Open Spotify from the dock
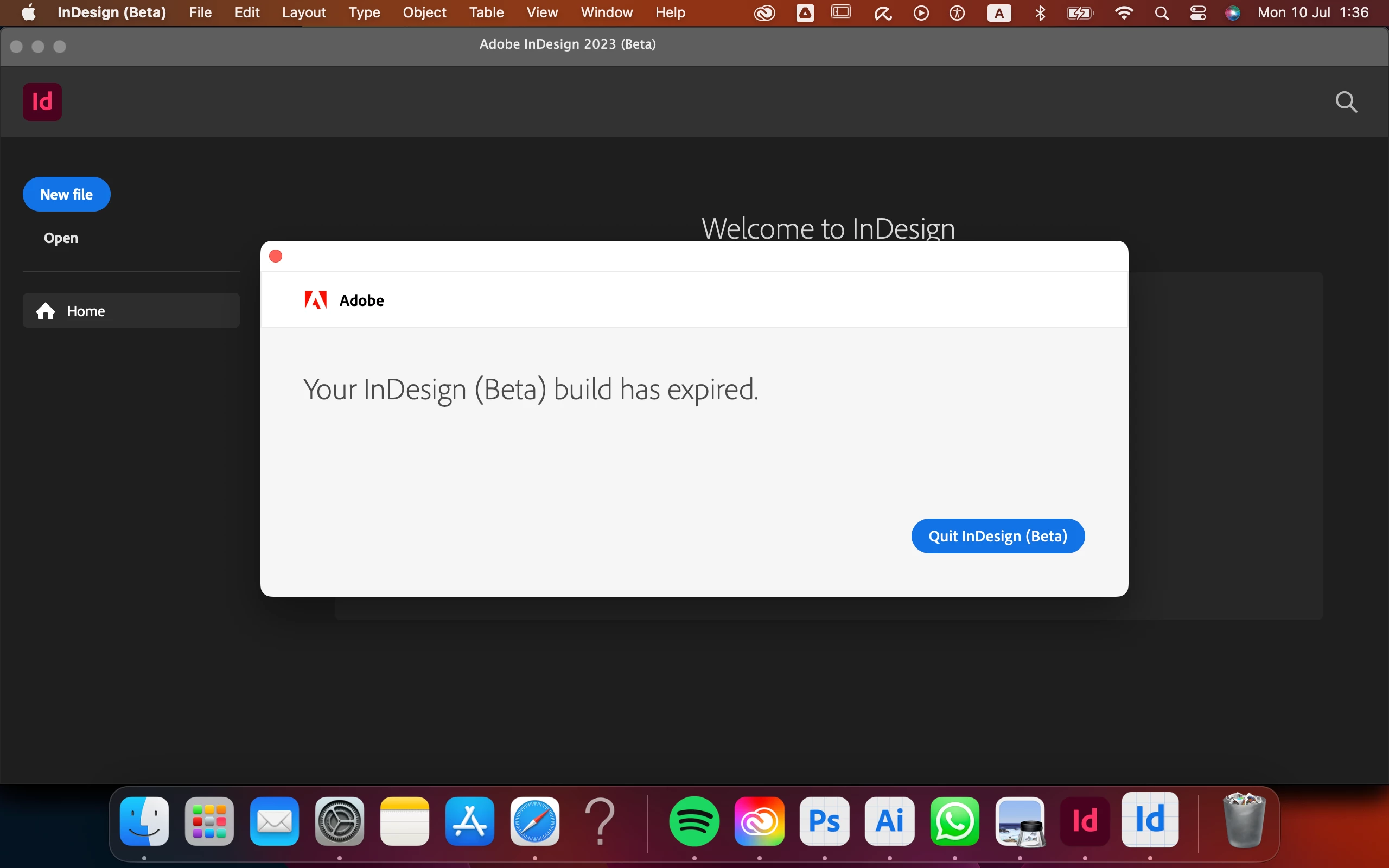 (x=694, y=821)
